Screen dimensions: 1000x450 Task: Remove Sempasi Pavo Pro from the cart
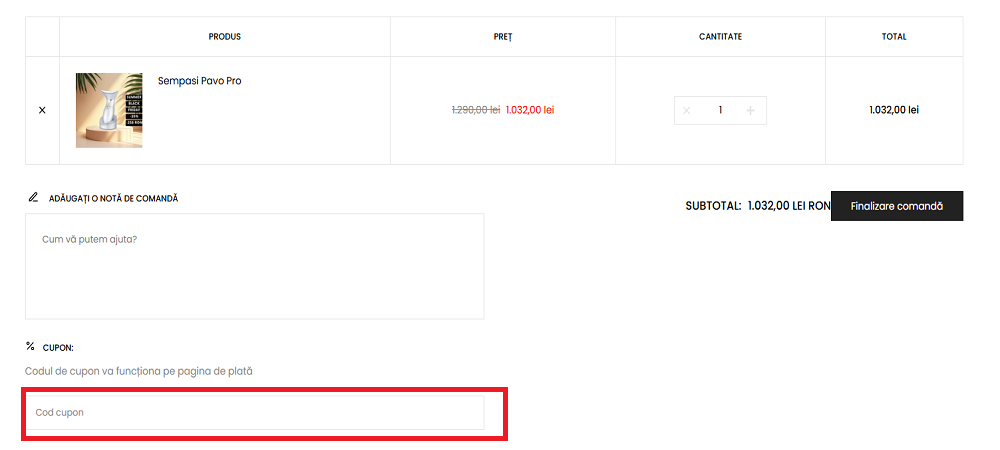pos(42,110)
